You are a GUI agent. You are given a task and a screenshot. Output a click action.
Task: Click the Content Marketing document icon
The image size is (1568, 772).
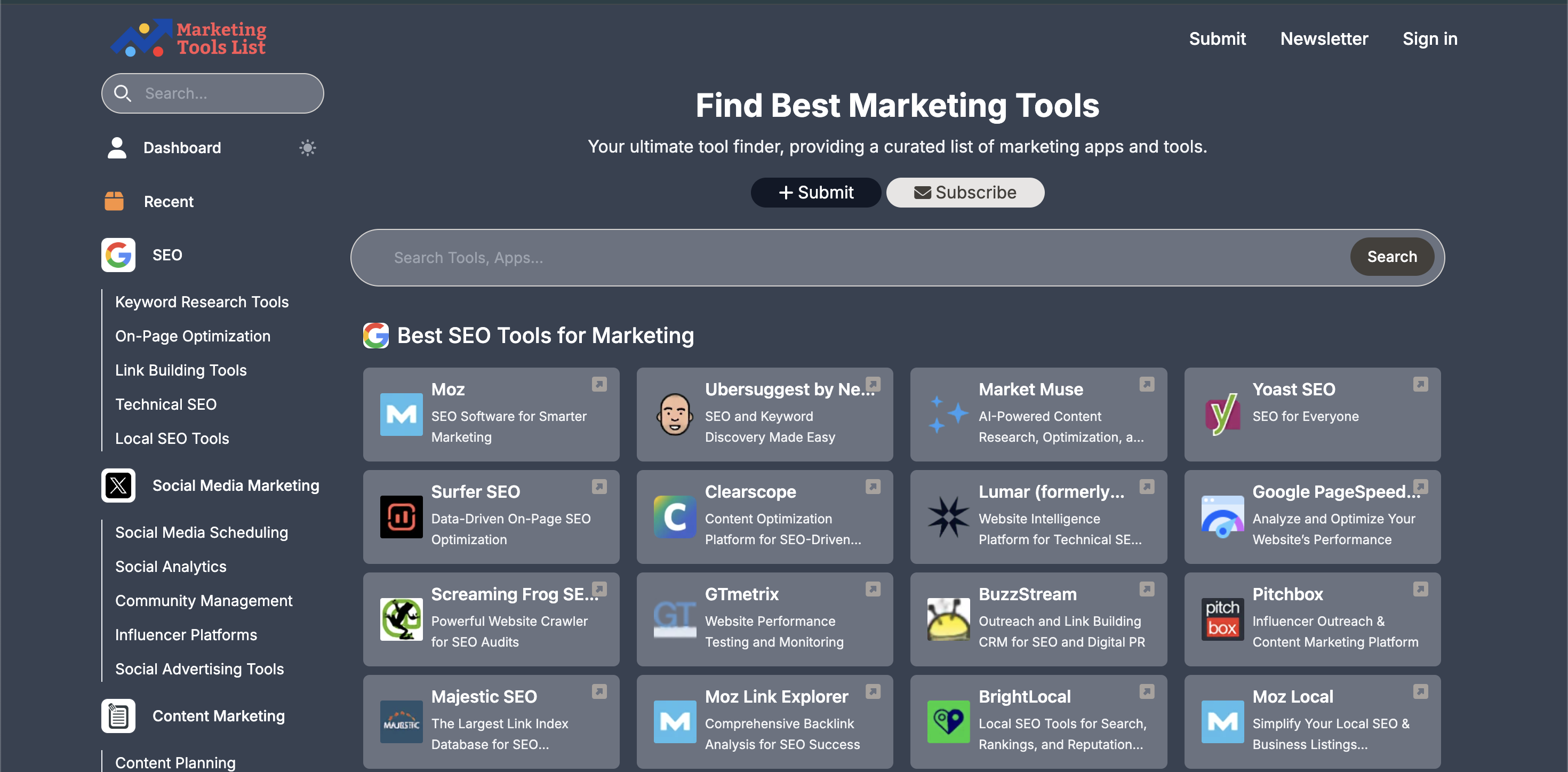click(118, 716)
